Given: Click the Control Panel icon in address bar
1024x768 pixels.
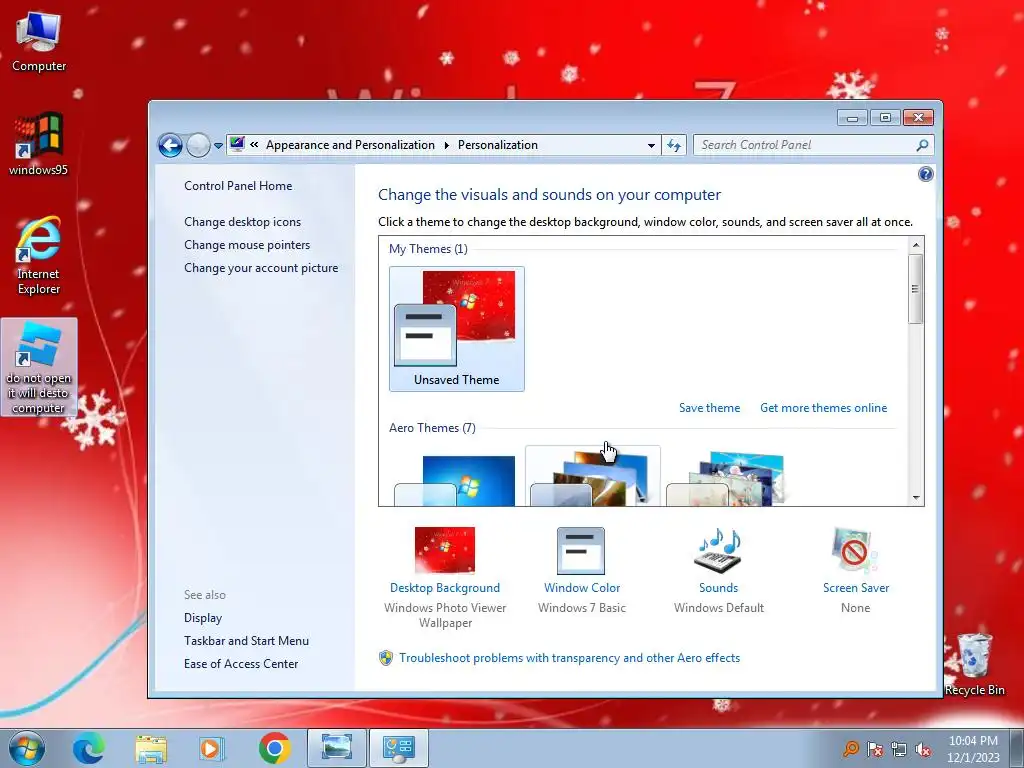Looking at the screenshot, I should coord(237,144).
